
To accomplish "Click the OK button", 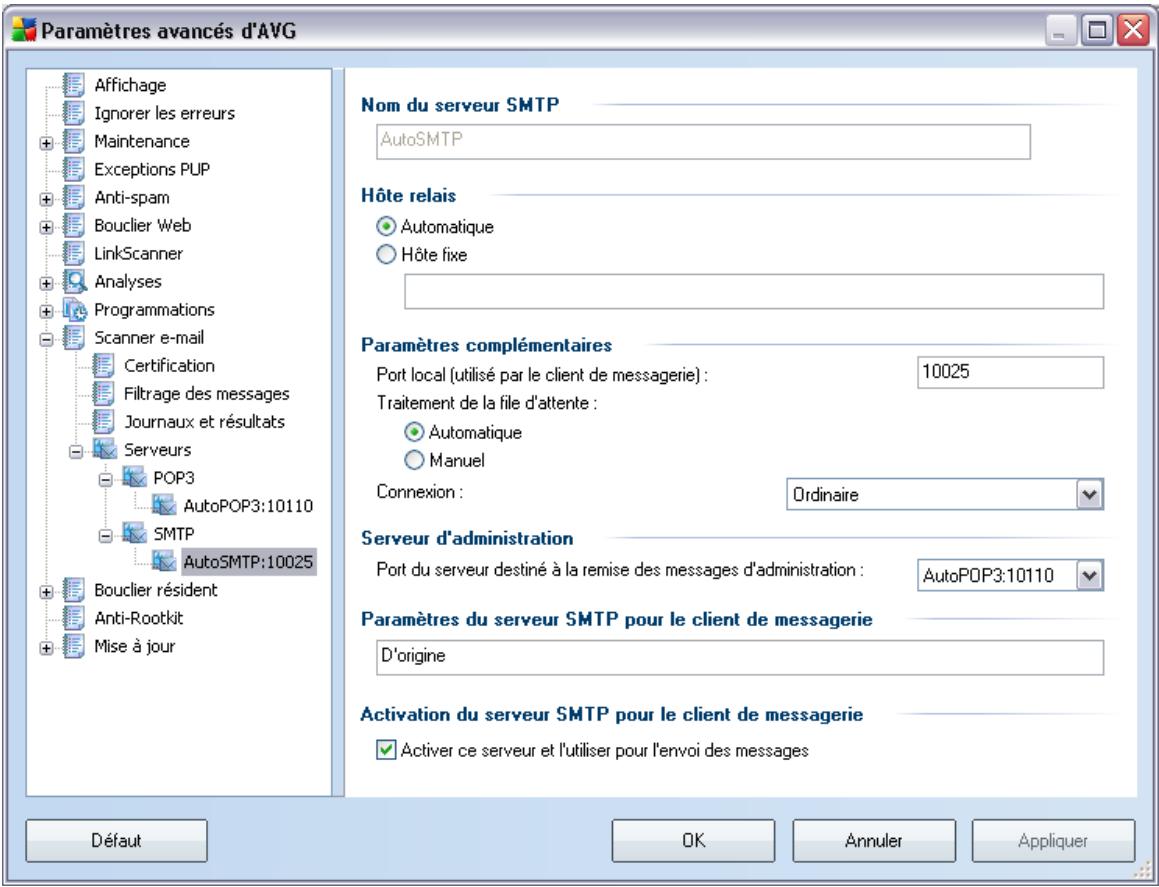I will 693,840.
